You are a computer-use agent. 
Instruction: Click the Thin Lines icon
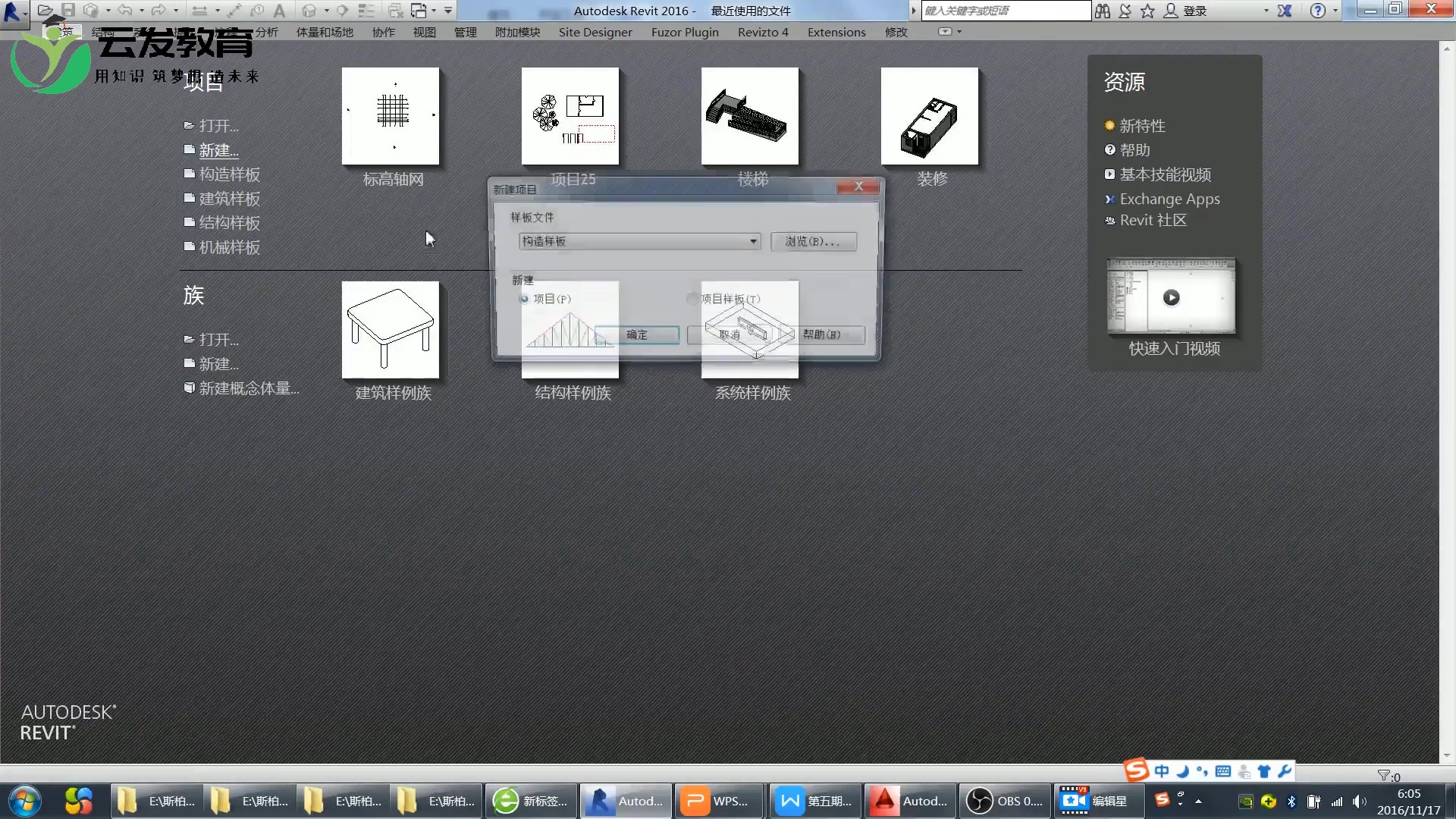366,11
